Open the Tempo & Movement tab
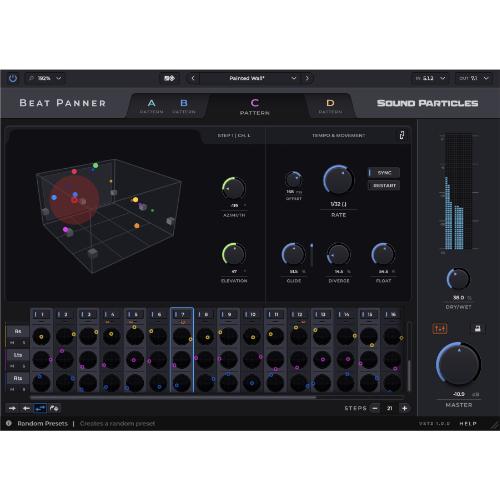The image size is (500, 500). tap(339, 135)
